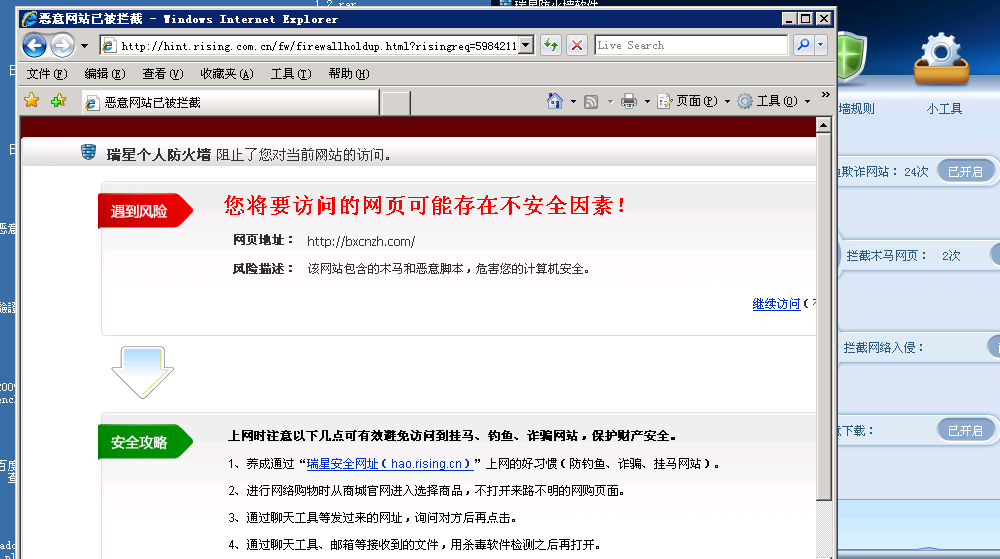The image size is (1000, 559).
Task: Expand the address bar URL history dropdown
Action: 526,46
